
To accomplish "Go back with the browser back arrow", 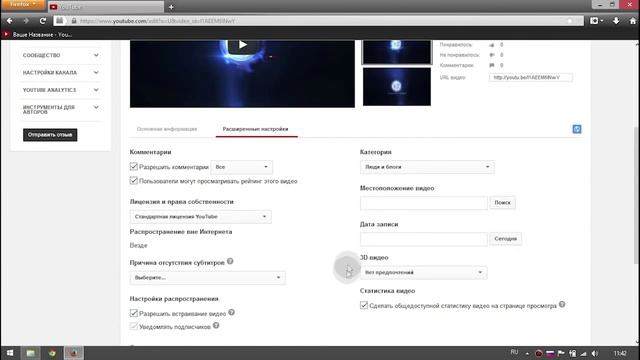I will pos(9,21).
